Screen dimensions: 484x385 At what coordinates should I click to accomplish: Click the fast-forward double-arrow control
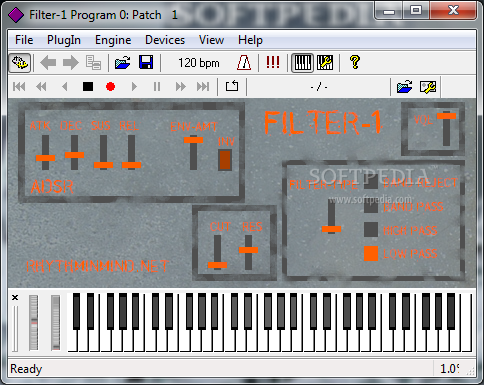180,87
